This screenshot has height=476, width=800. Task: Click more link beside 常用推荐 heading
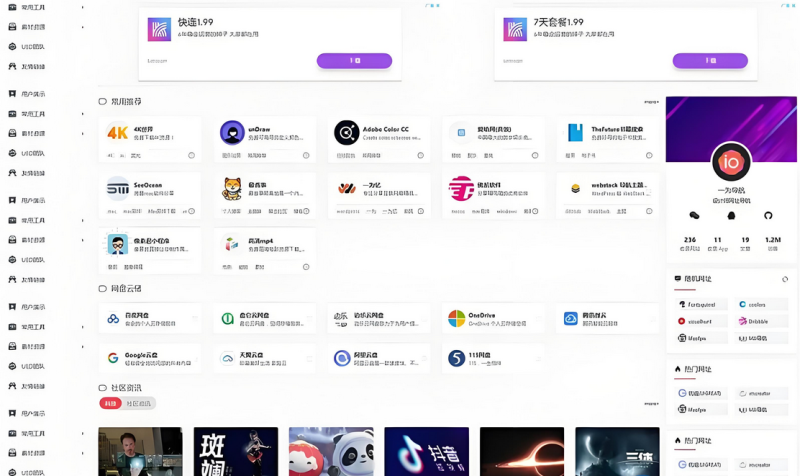click(651, 102)
